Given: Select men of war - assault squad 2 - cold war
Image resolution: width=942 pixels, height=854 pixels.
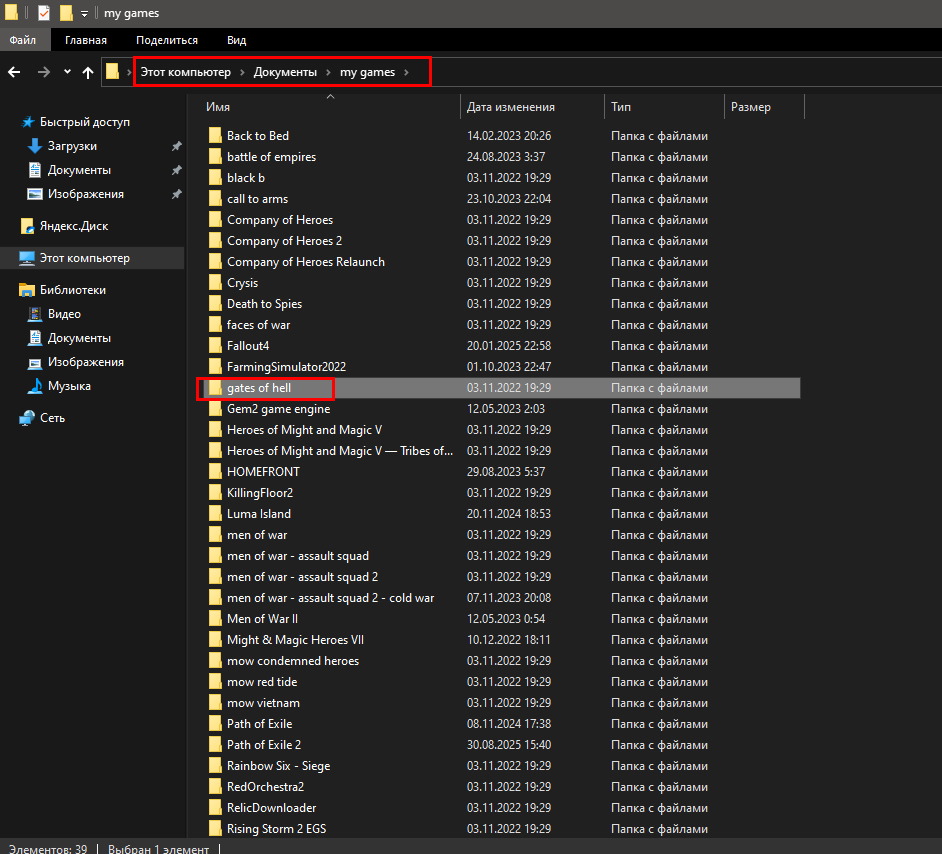Looking at the screenshot, I should pos(330,598).
